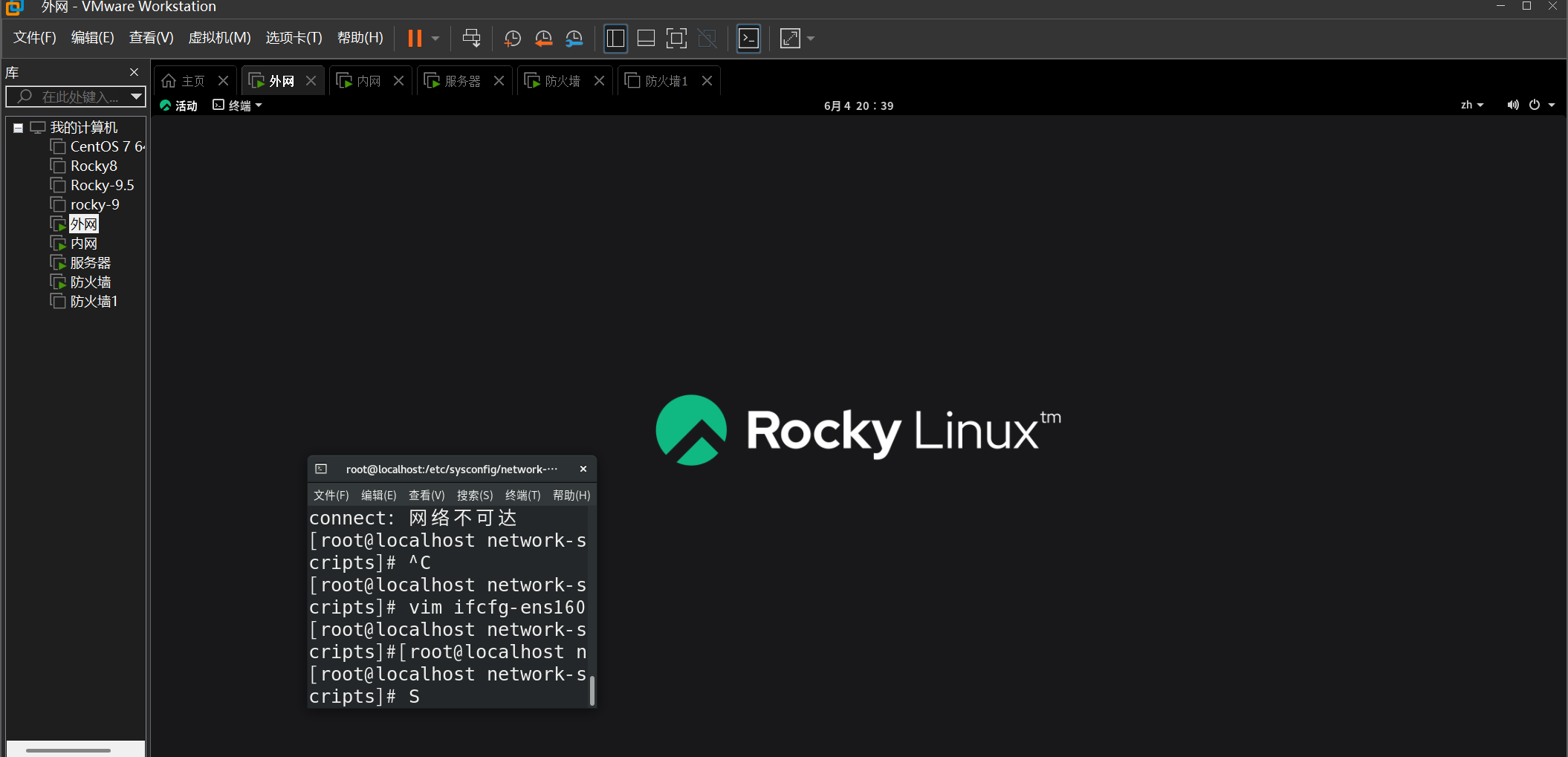1568x757 pixels.
Task: Open the stretch display dropdown arrow
Action: point(811,39)
